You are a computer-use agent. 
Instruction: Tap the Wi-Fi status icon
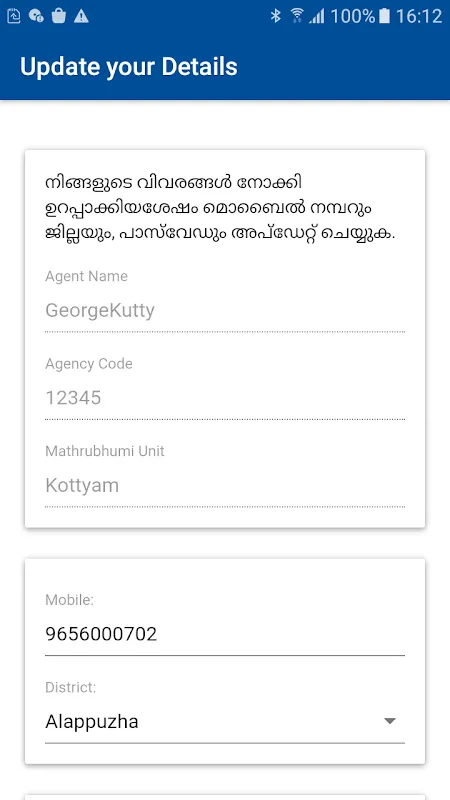tap(296, 16)
